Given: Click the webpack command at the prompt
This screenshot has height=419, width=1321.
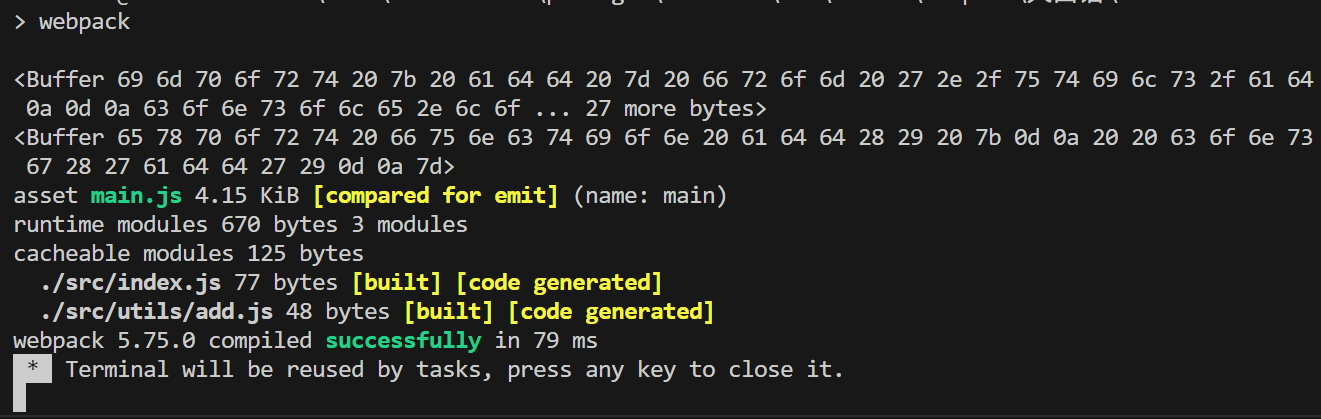Looking at the screenshot, I should click(84, 21).
